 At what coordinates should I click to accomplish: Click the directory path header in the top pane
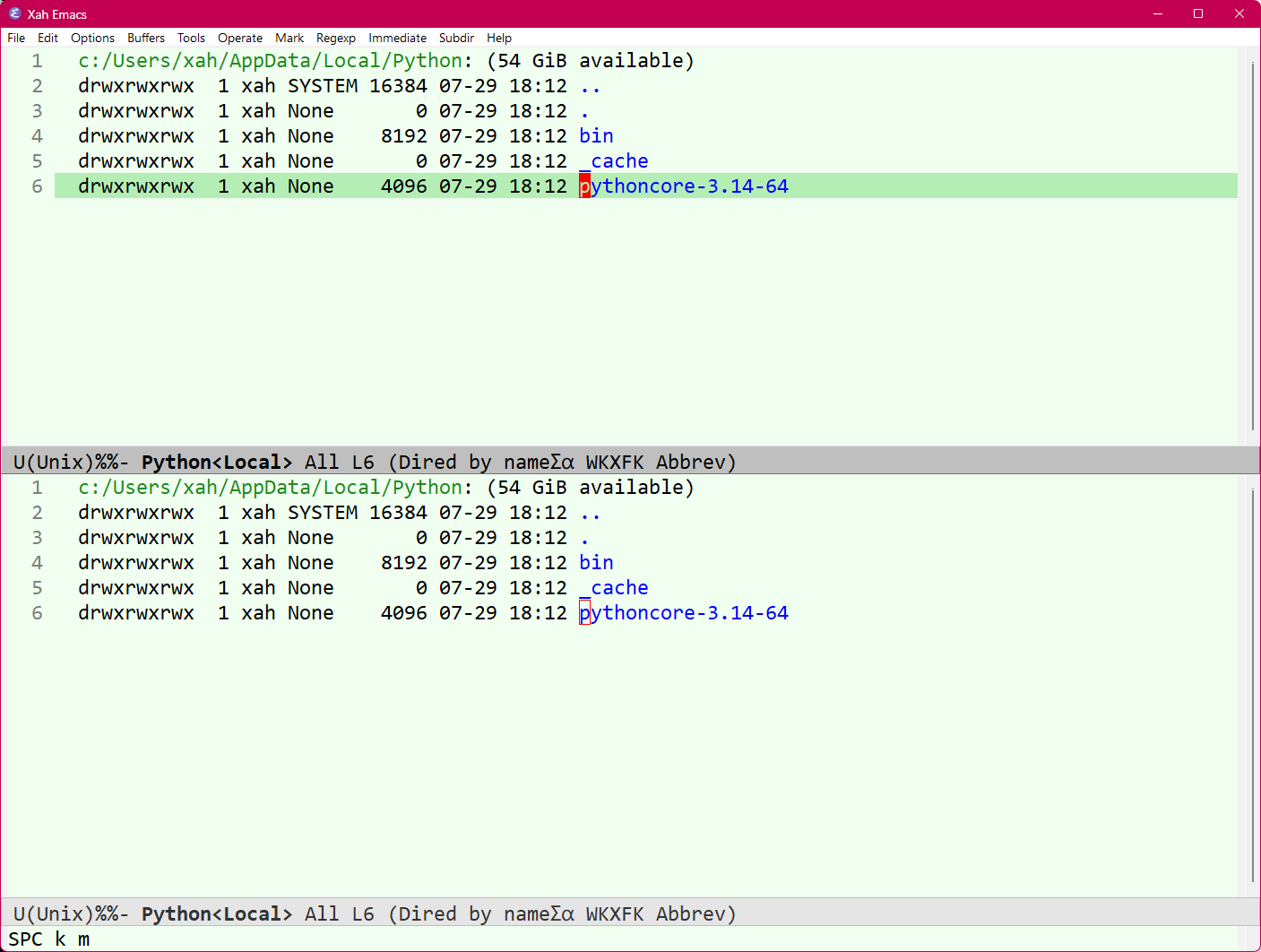271,61
